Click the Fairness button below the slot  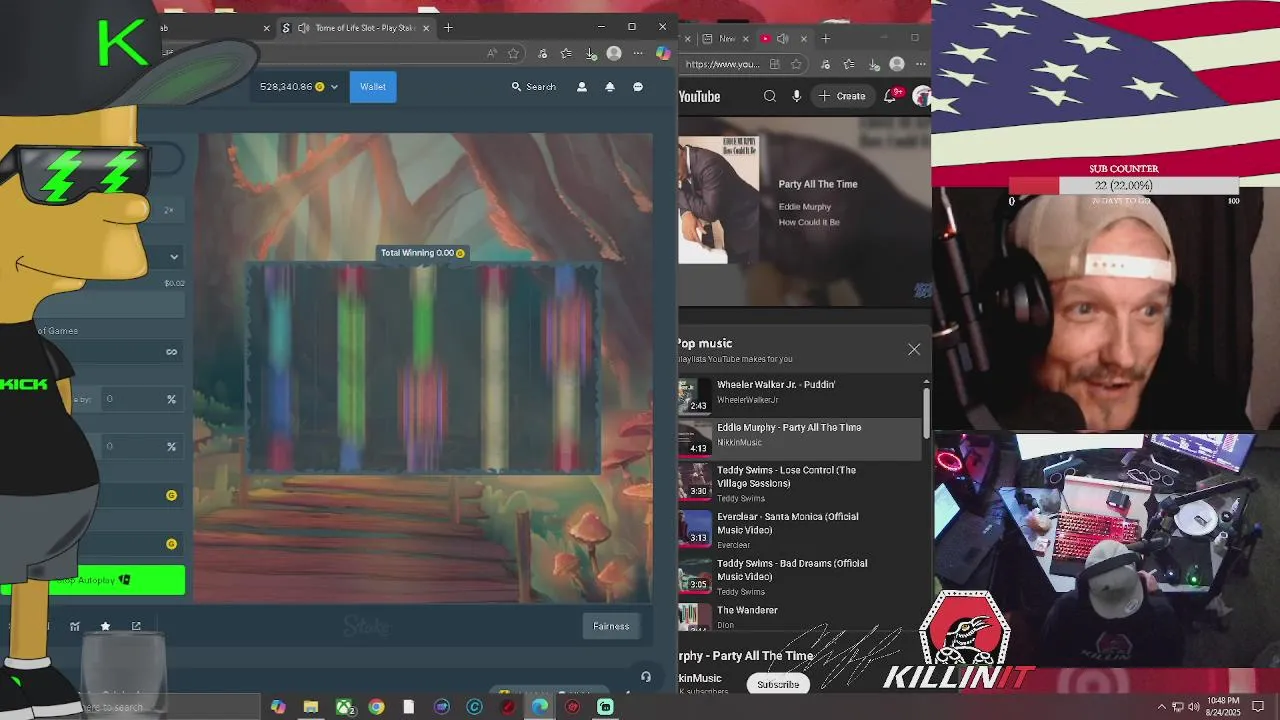point(611,626)
